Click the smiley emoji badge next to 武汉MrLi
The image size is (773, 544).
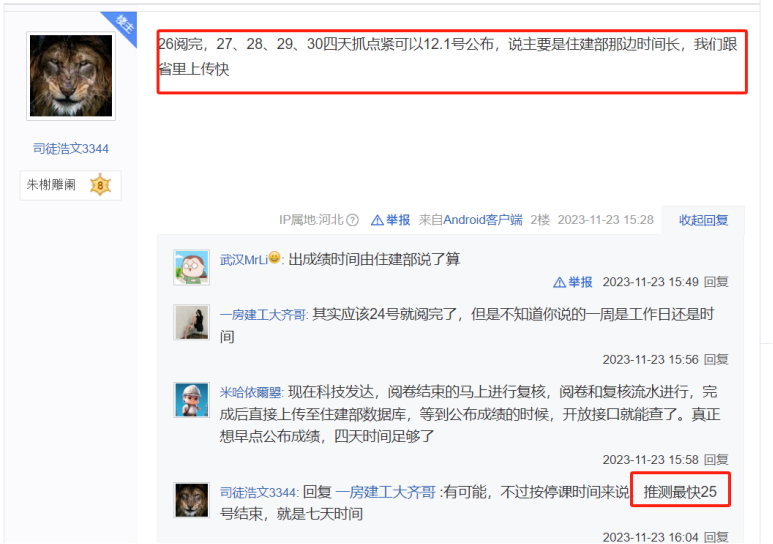click(275, 257)
